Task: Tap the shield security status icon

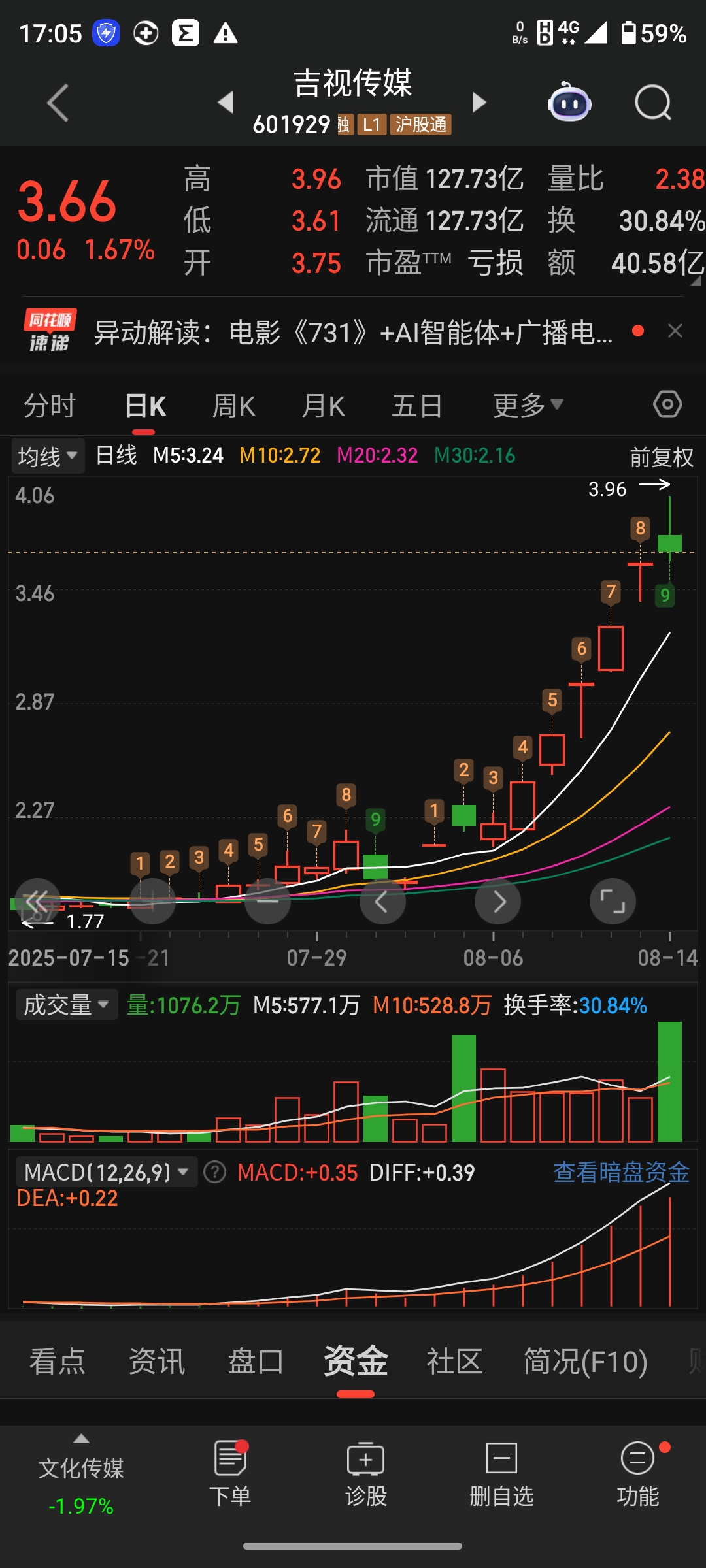Action: click(106, 33)
